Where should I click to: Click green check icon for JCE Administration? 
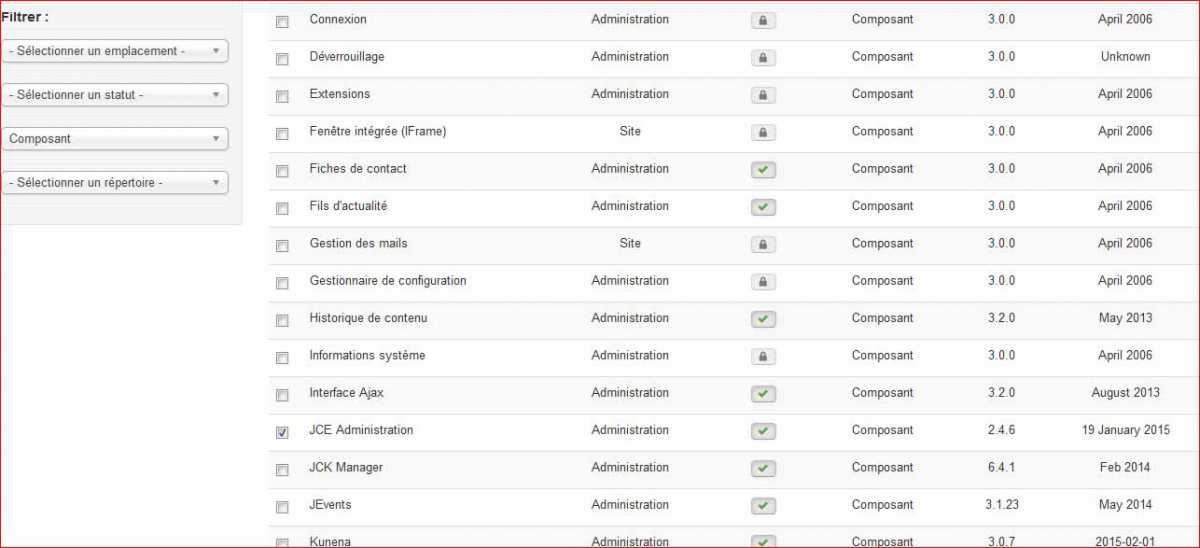pos(763,431)
